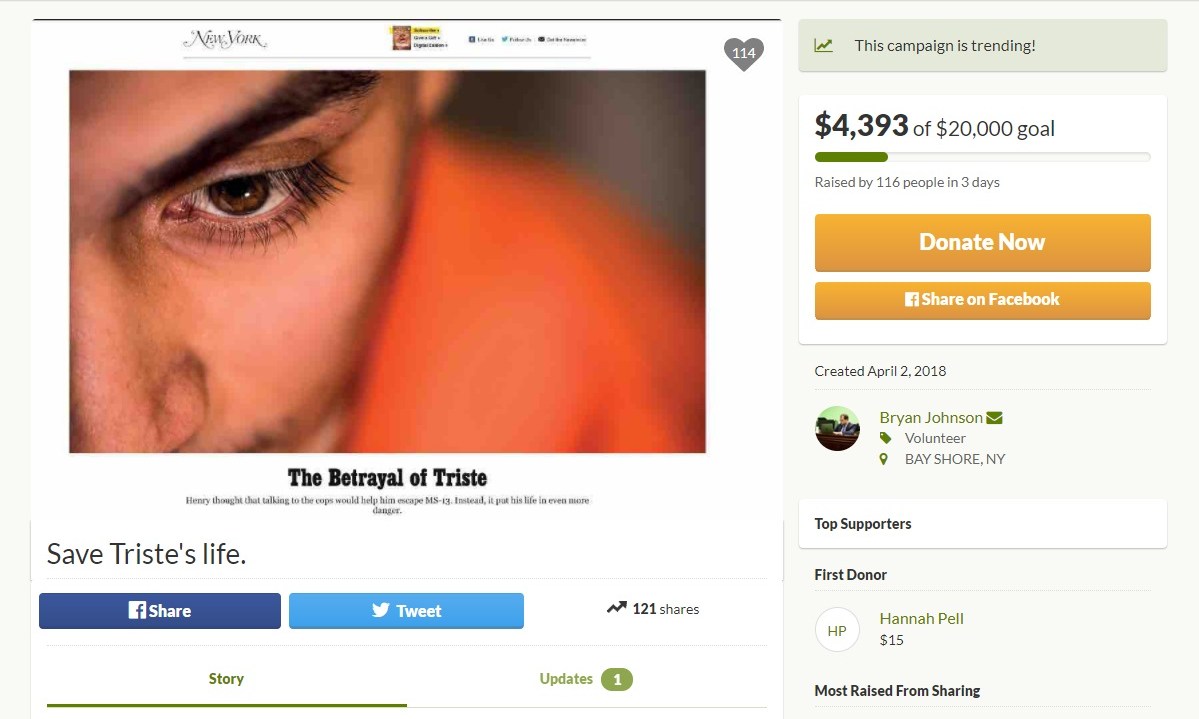Viewport: 1199px width, 719px height.
Task: Click the heart icon showing 114 likes
Action: tap(743, 53)
